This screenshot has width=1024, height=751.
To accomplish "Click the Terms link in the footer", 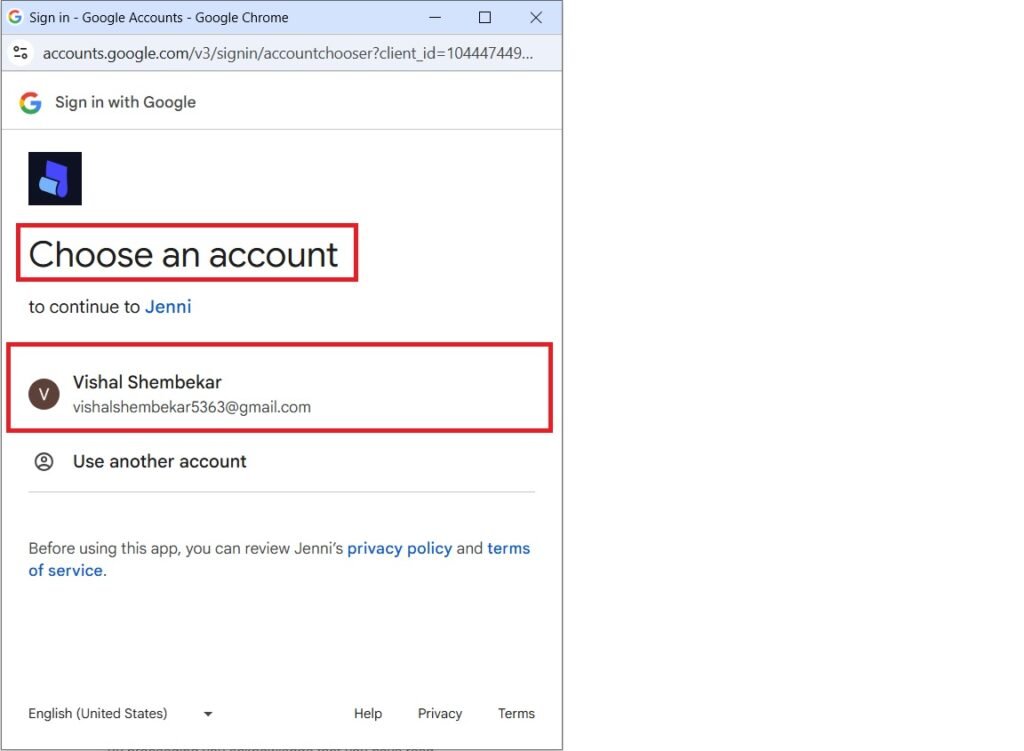I will click(x=515, y=713).
